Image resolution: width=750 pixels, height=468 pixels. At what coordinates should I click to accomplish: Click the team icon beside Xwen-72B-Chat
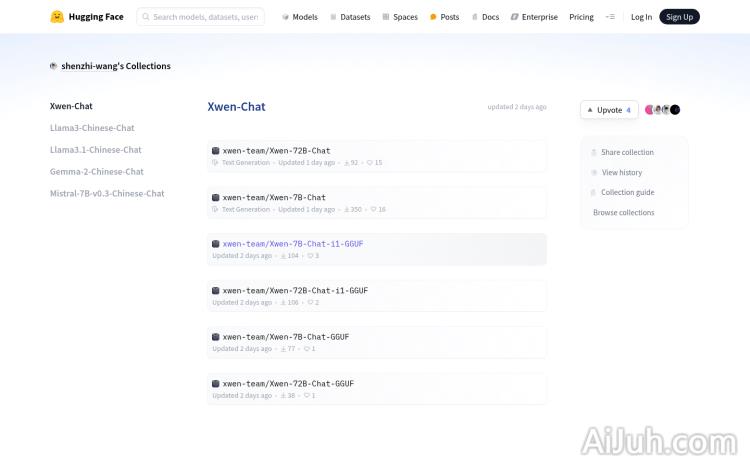pyautogui.click(x=216, y=151)
